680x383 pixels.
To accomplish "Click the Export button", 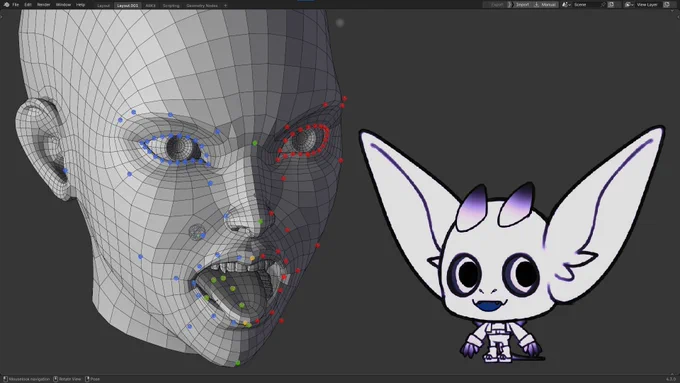I will pos(496,5).
